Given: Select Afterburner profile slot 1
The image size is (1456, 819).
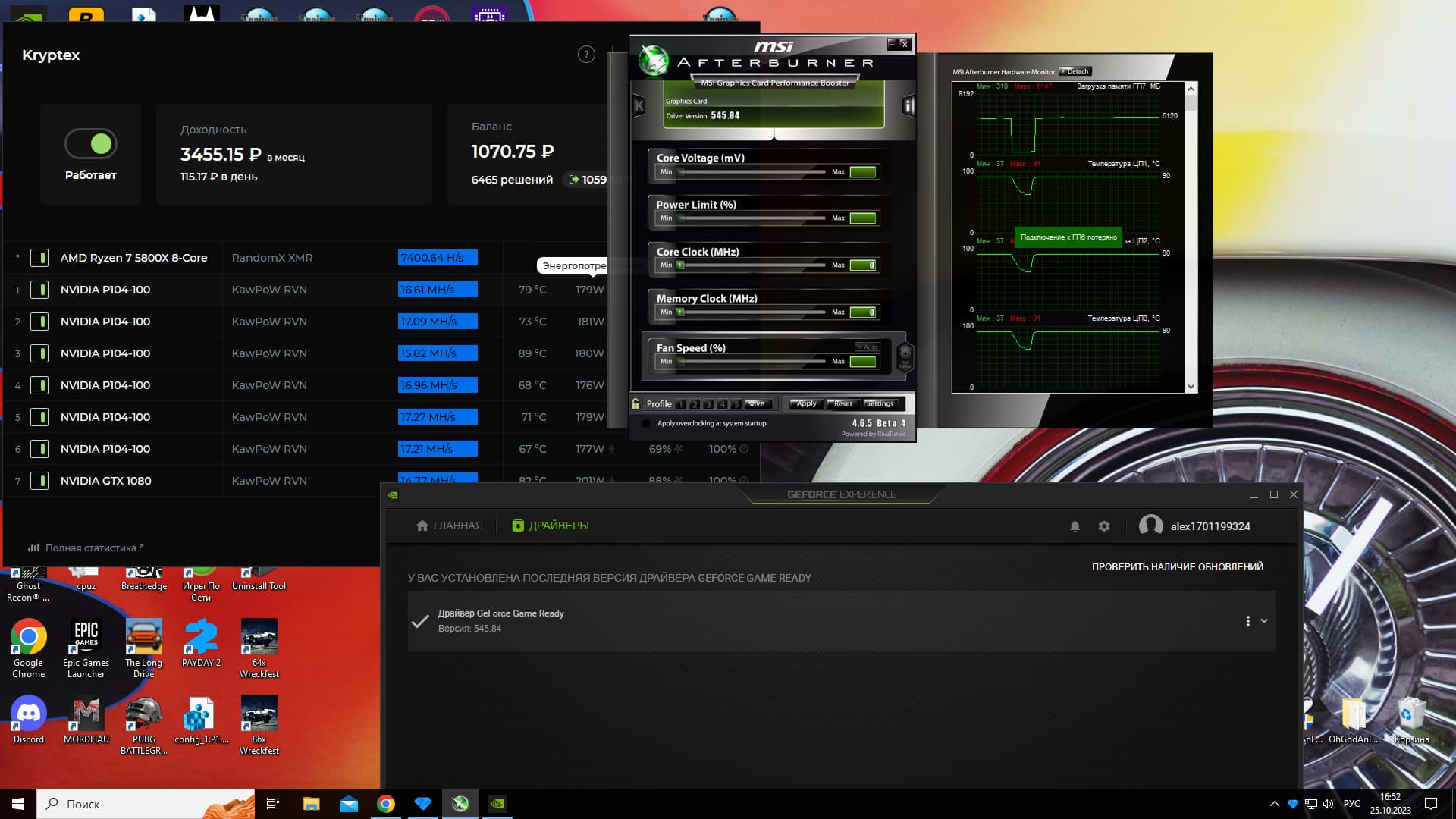Looking at the screenshot, I should [680, 405].
